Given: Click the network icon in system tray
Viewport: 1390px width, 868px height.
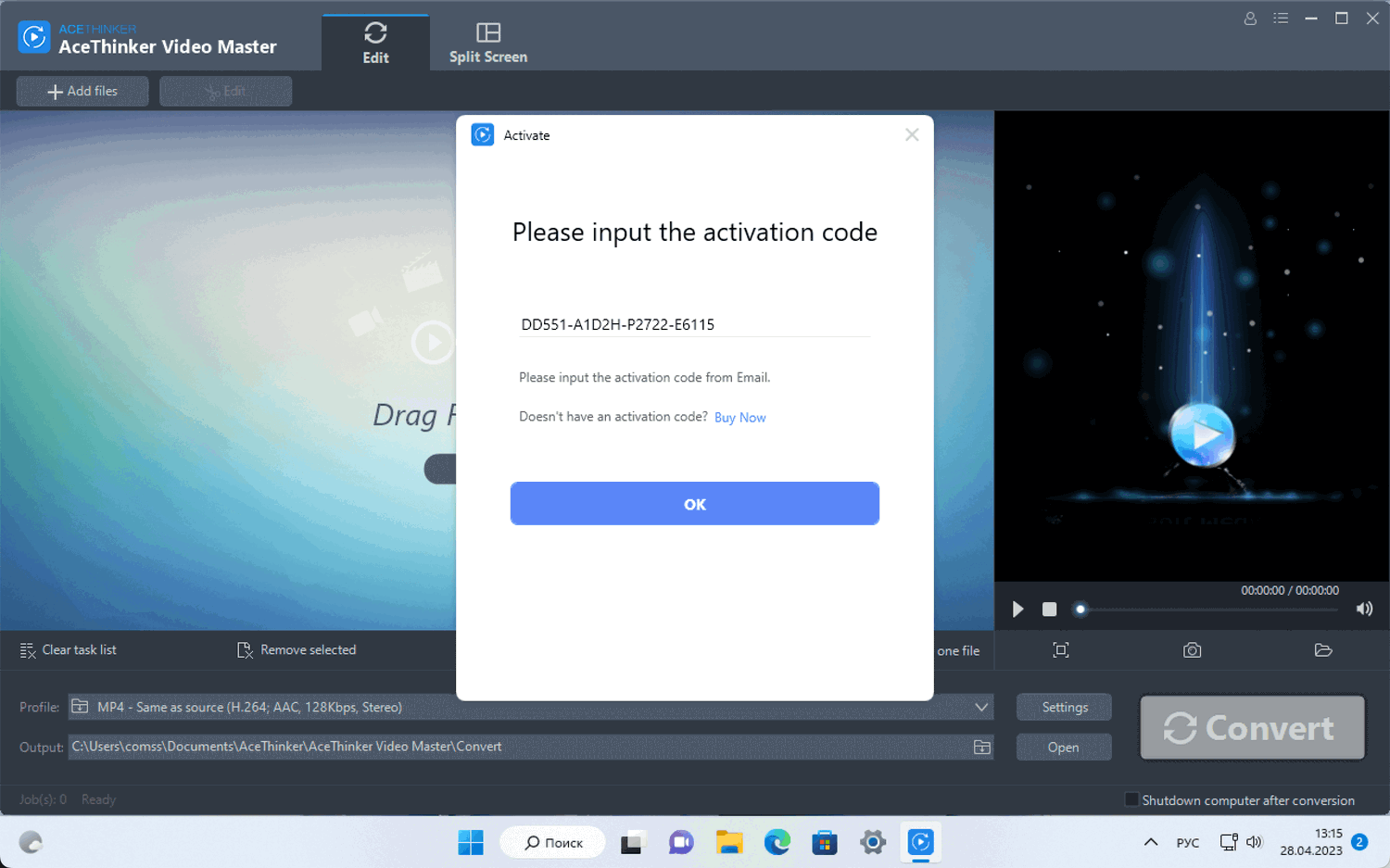Looking at the screenshot, I should 1229,842.
